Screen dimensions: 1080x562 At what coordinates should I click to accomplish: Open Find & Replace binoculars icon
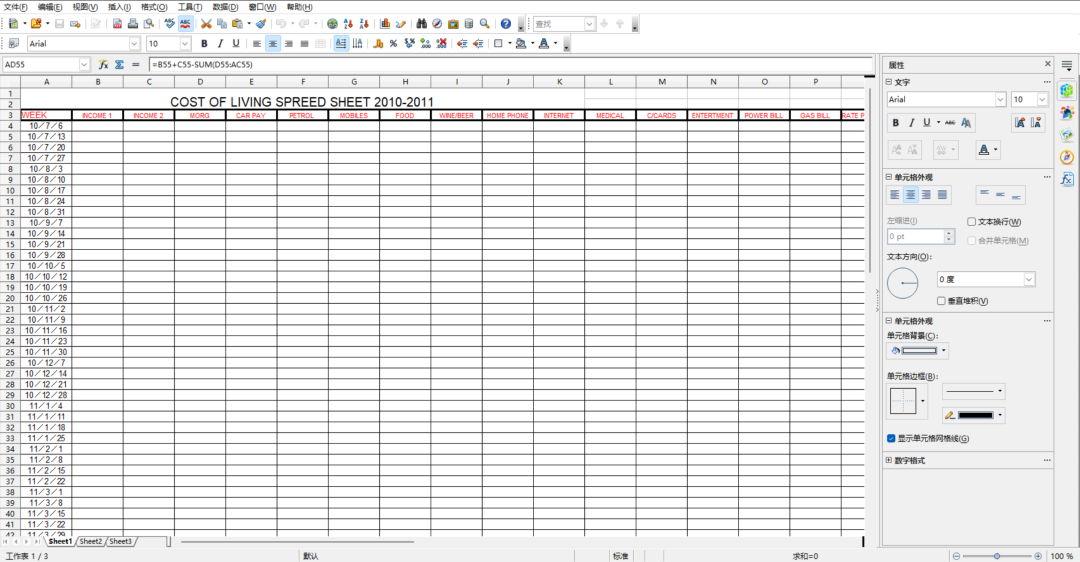click(x=422, y=24)
